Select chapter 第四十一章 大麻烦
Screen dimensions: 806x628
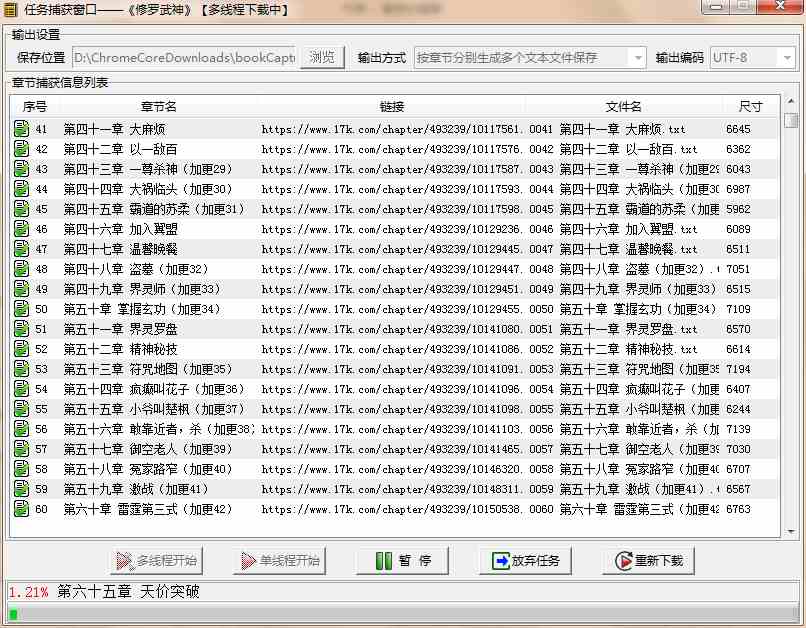point(114,129)
